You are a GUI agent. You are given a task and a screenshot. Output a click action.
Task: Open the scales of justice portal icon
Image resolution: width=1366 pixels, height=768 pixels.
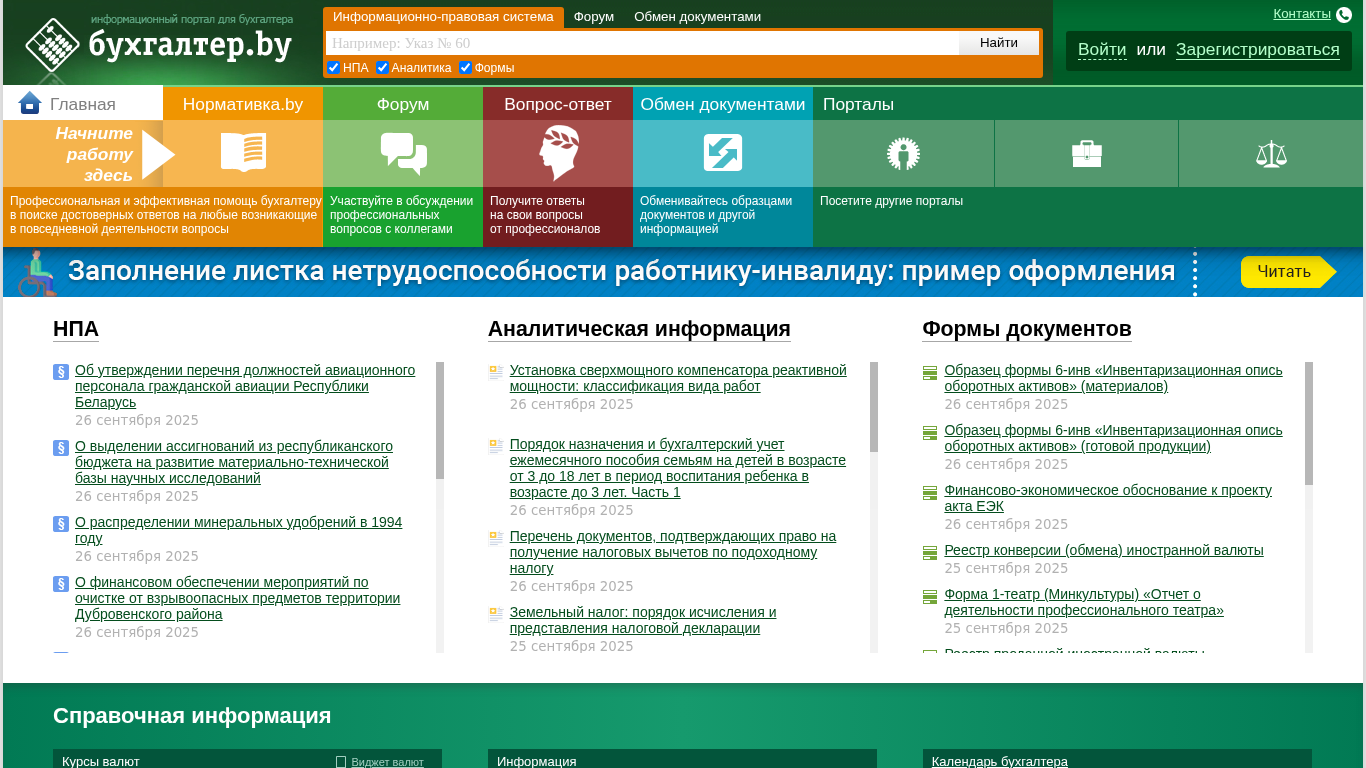[x=1271, y=154]
